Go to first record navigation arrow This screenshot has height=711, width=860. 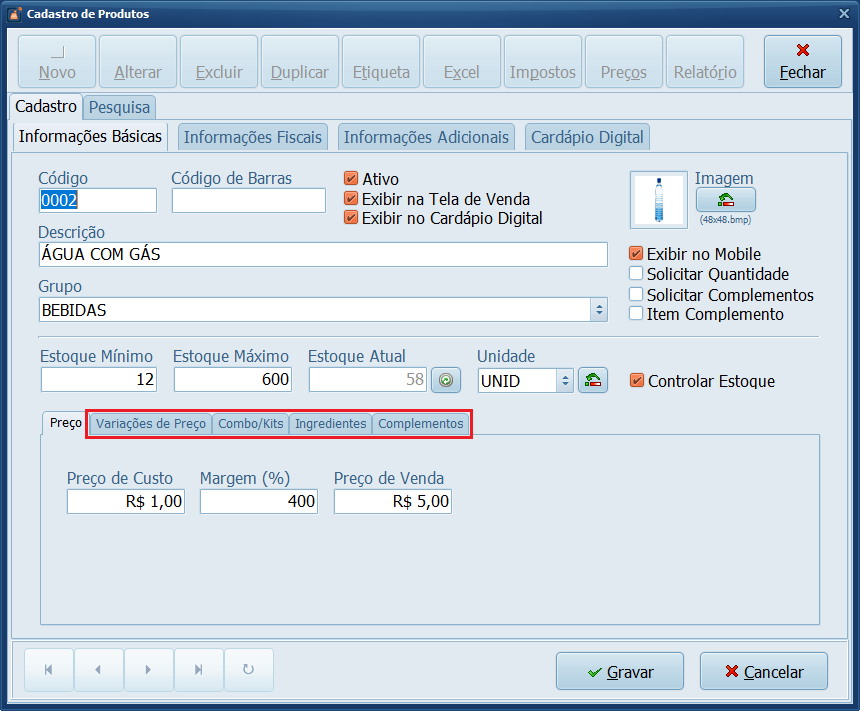coord(49,670)
